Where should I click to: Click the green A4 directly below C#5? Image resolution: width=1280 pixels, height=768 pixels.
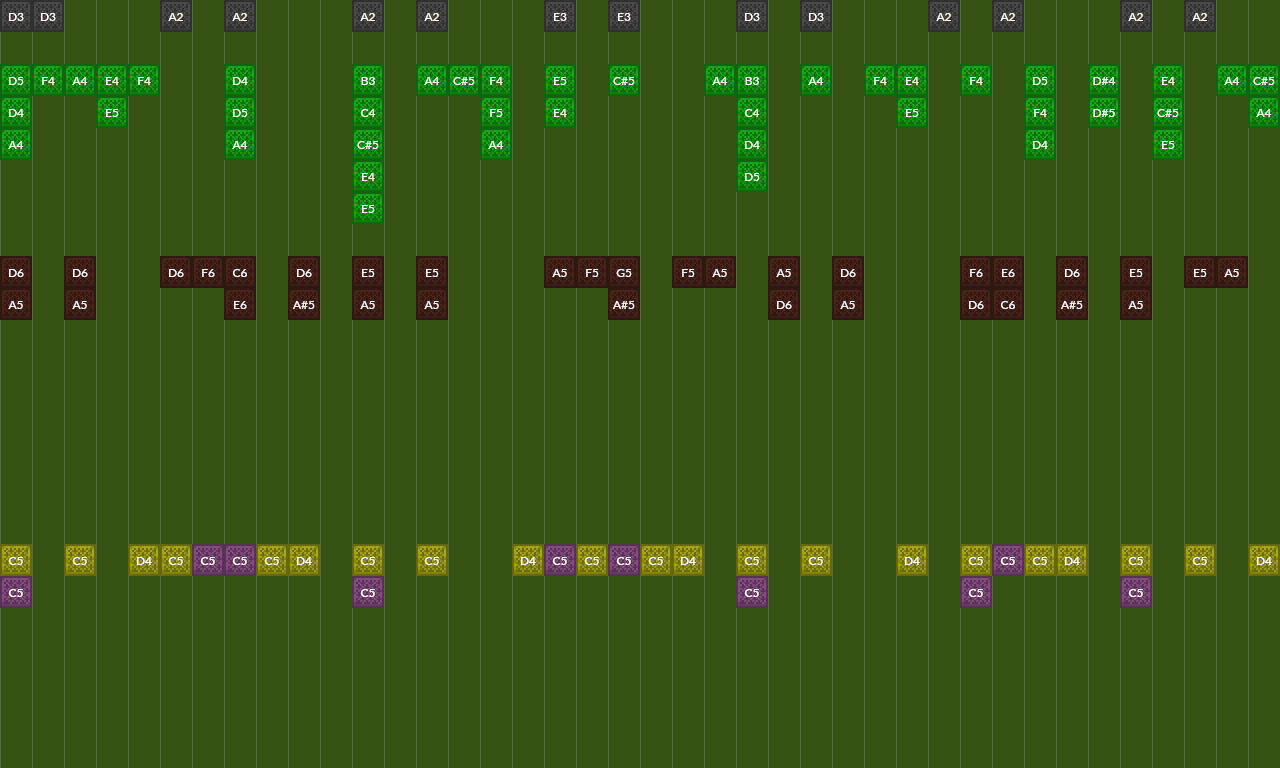(x=1264, y=112)
